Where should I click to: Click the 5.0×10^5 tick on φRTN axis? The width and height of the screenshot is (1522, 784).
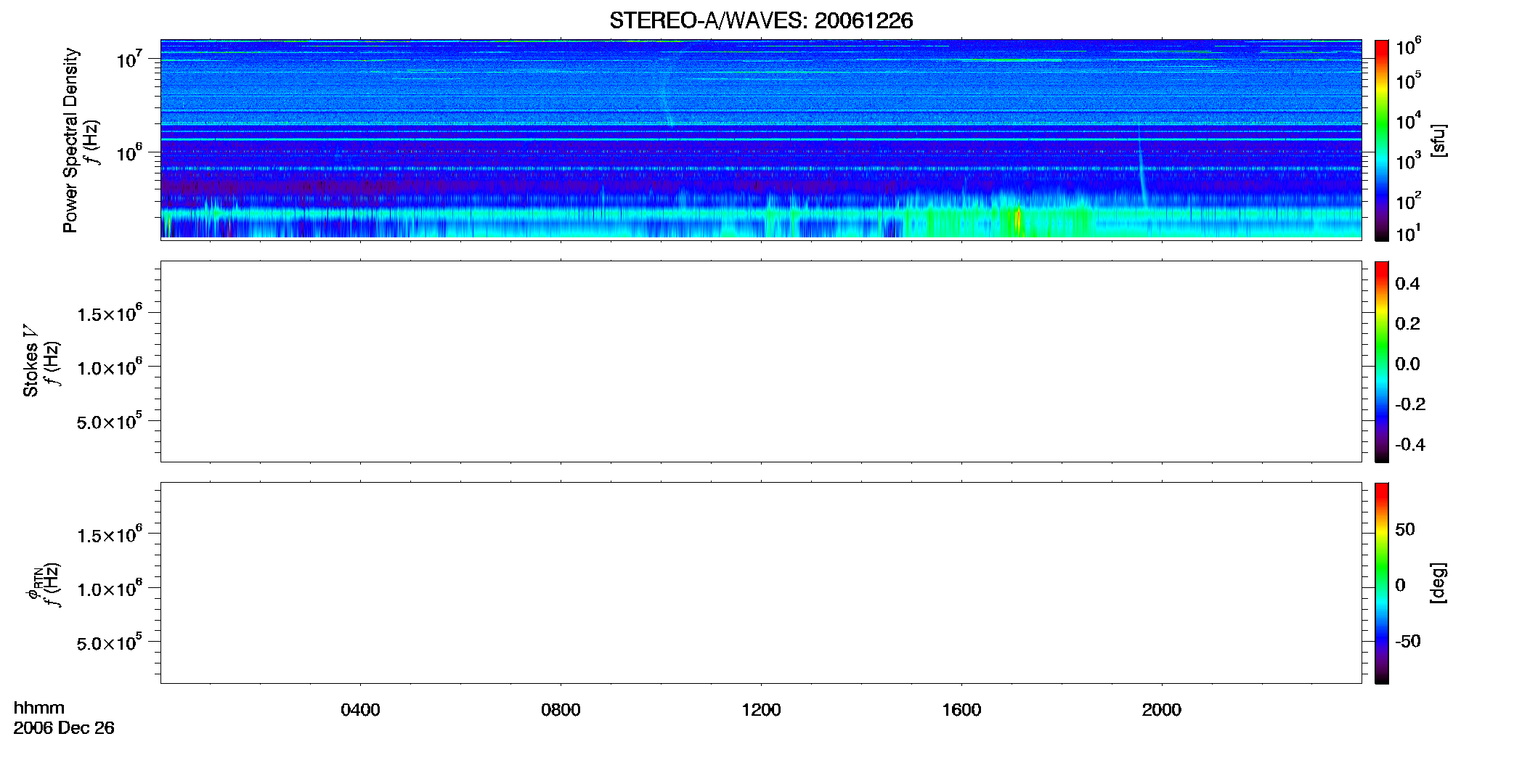(110, 642)
